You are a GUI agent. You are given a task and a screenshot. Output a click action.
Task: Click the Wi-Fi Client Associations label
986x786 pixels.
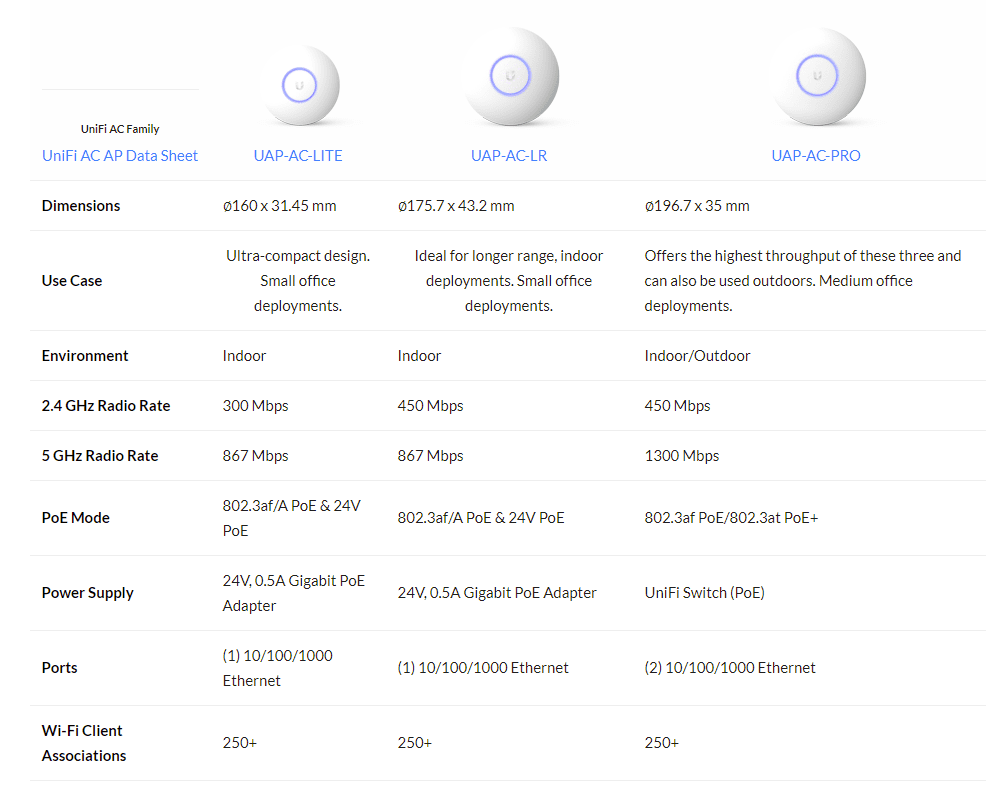pos(84,743)
